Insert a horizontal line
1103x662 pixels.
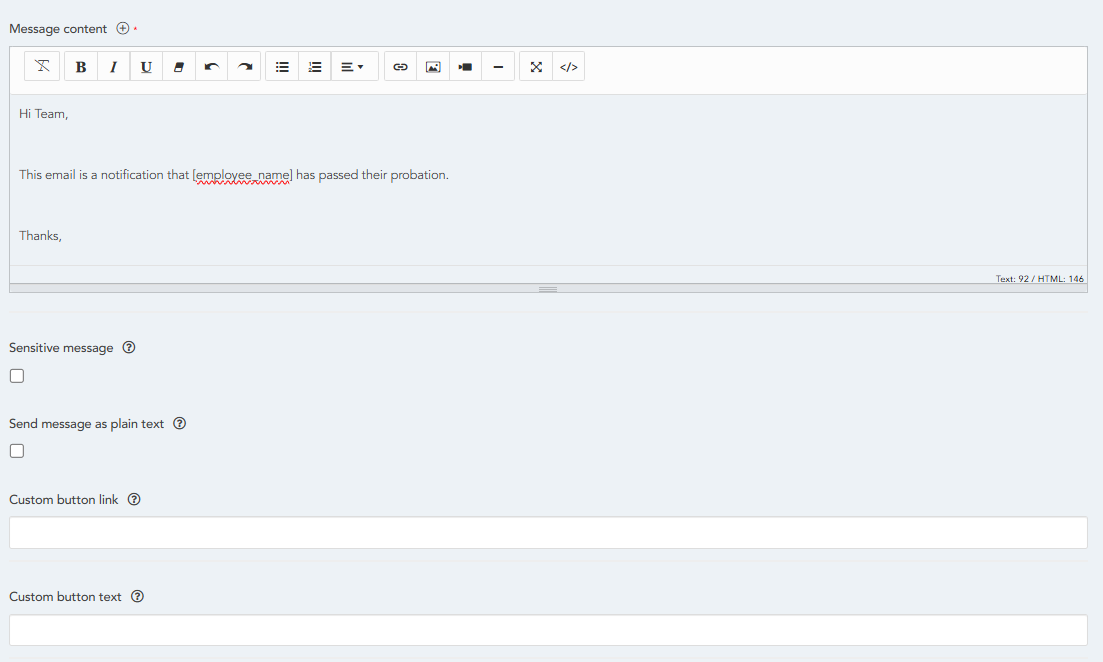click(498, 67)
